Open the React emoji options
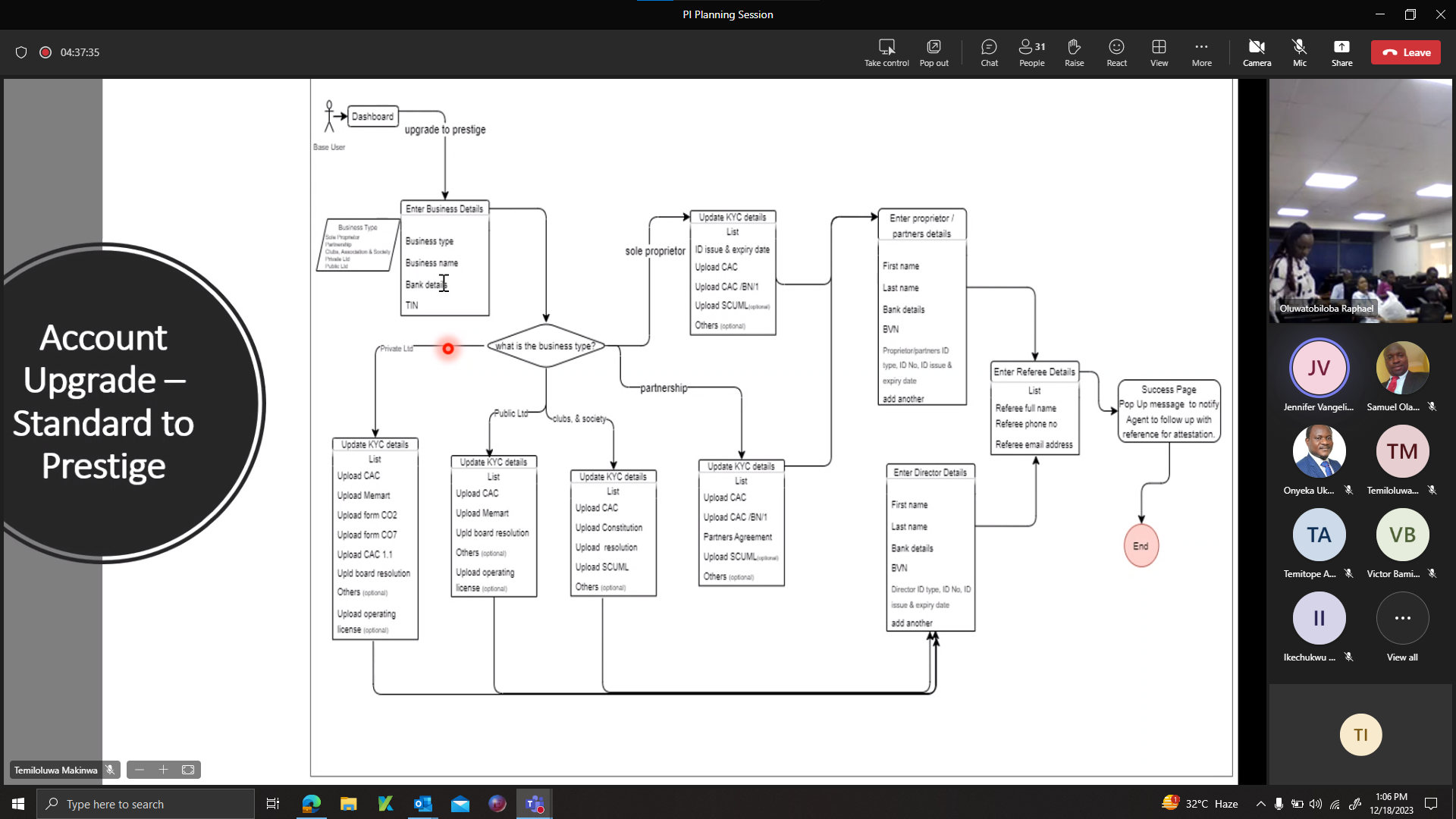1456x819 pixels. click(x=1116, y=52)
